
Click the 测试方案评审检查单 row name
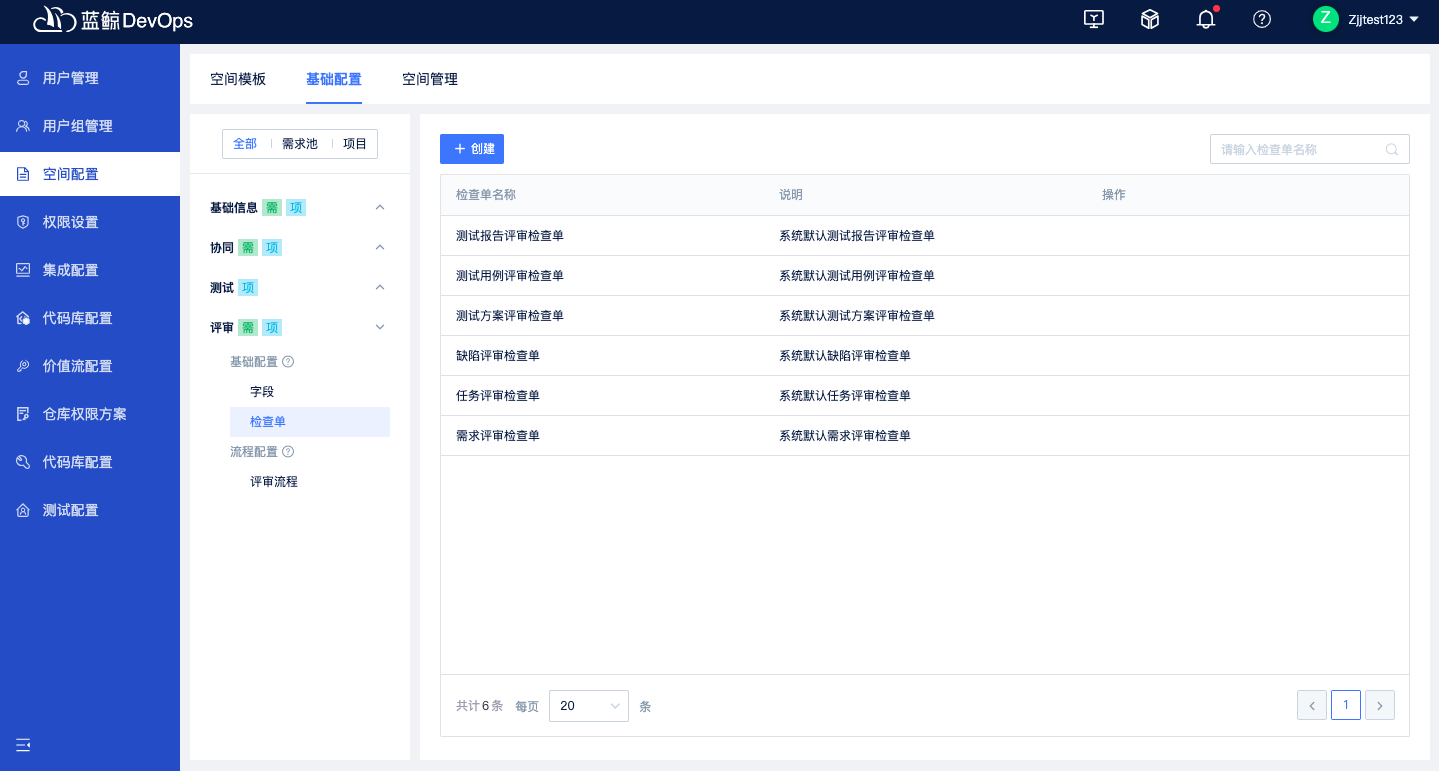pyautogui.click(x=510, y=316)
